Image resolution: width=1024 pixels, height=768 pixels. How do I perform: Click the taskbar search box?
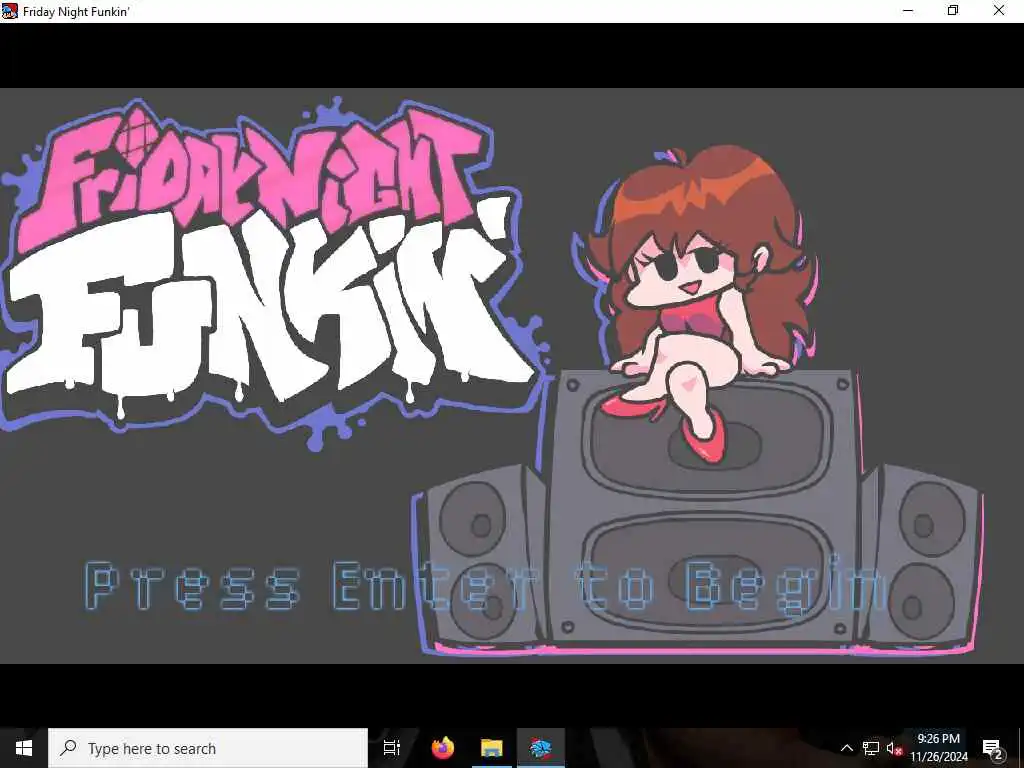coord(208,748)
